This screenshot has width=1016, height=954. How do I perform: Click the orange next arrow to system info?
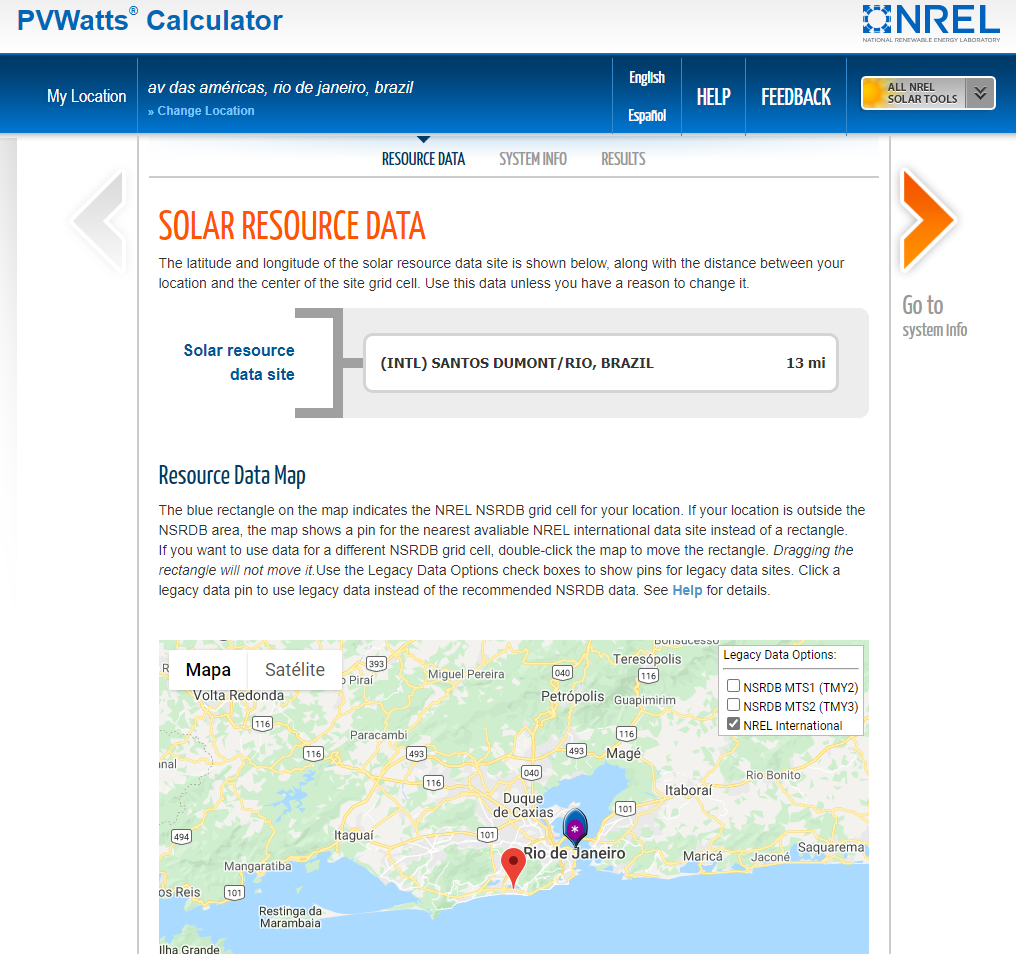pyautogui.click(x=927, y=220)
